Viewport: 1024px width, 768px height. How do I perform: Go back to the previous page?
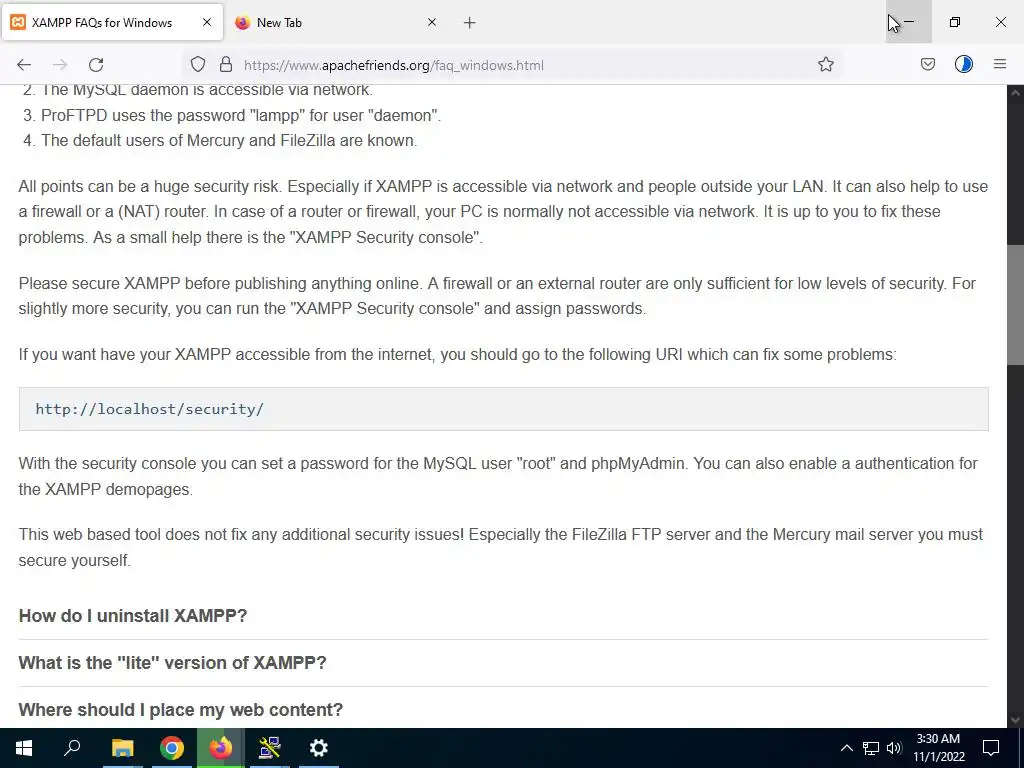point(24,65)
